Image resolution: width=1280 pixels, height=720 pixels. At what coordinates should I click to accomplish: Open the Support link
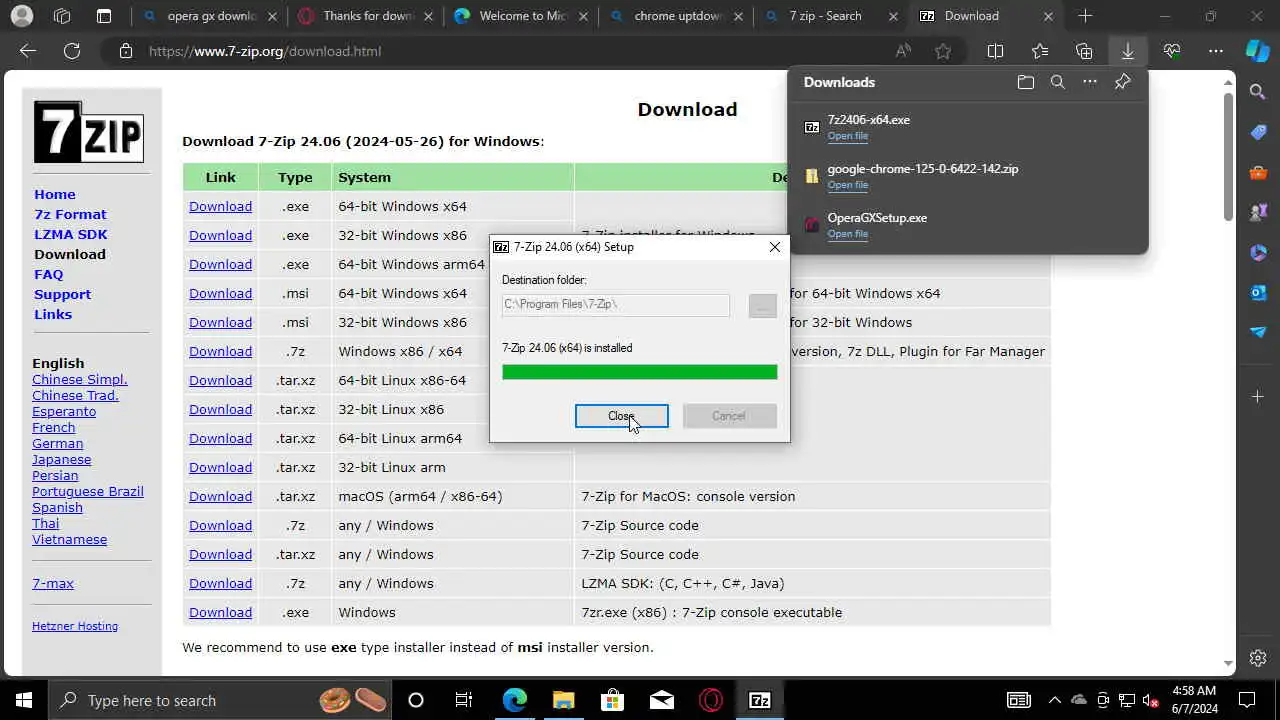click(x=62, y=294)
